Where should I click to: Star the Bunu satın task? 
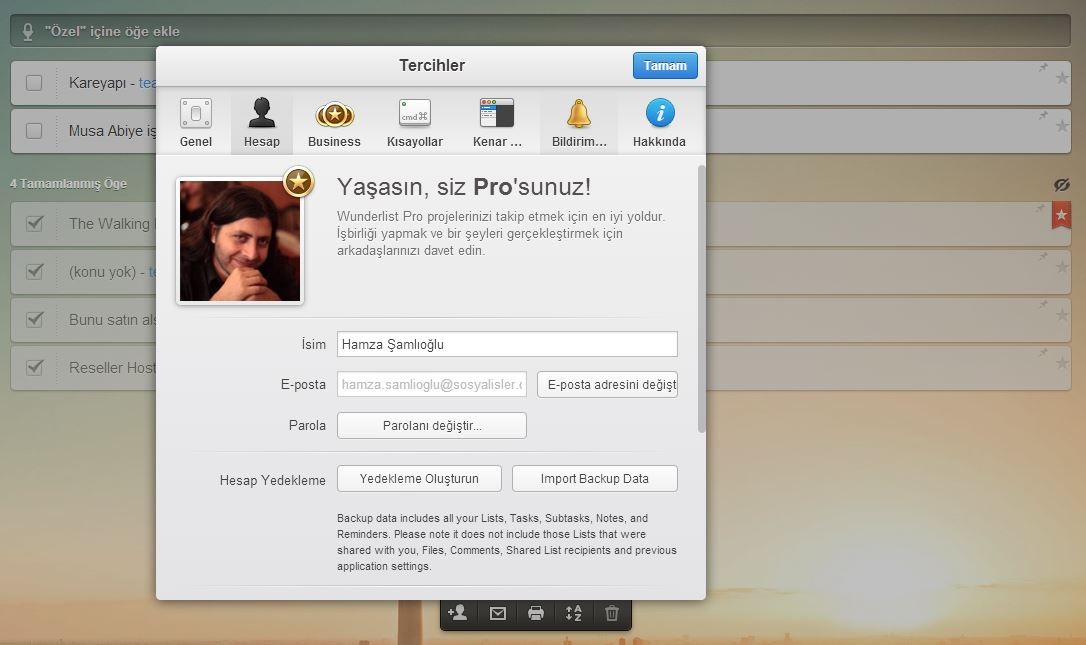1062,315
